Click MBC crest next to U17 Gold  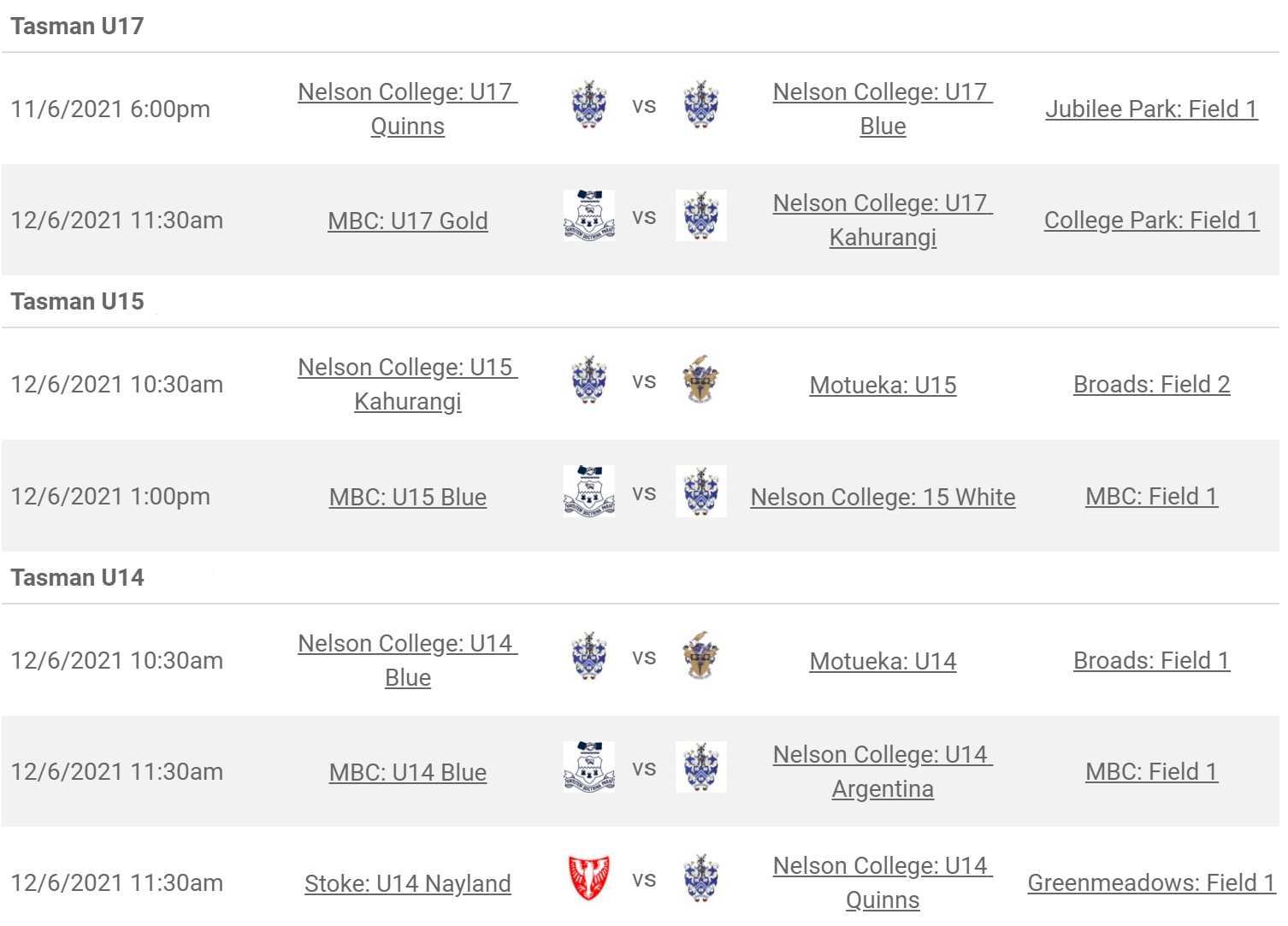(x=589, y=216)
